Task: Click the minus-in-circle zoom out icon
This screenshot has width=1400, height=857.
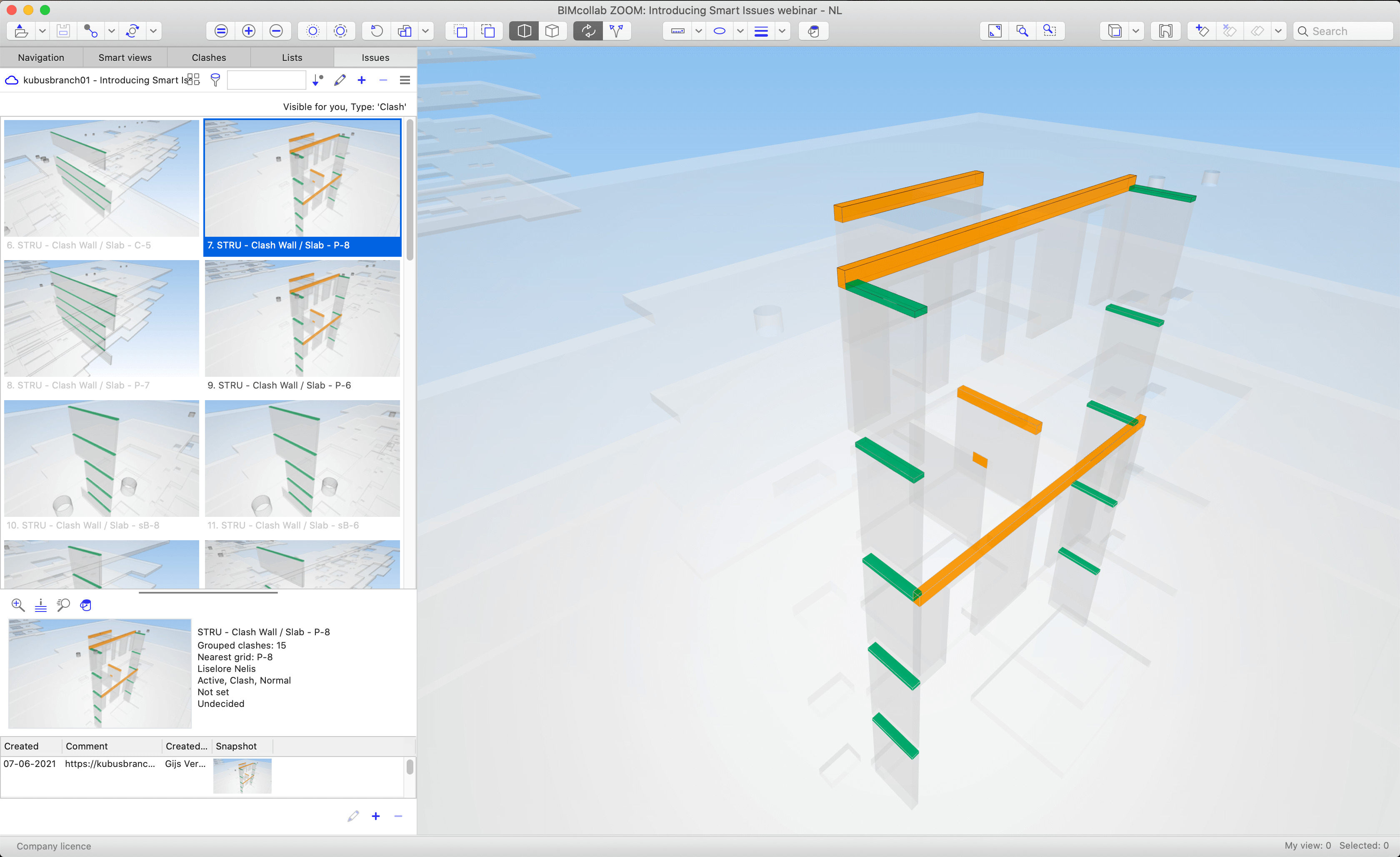Action: point(276,31)
